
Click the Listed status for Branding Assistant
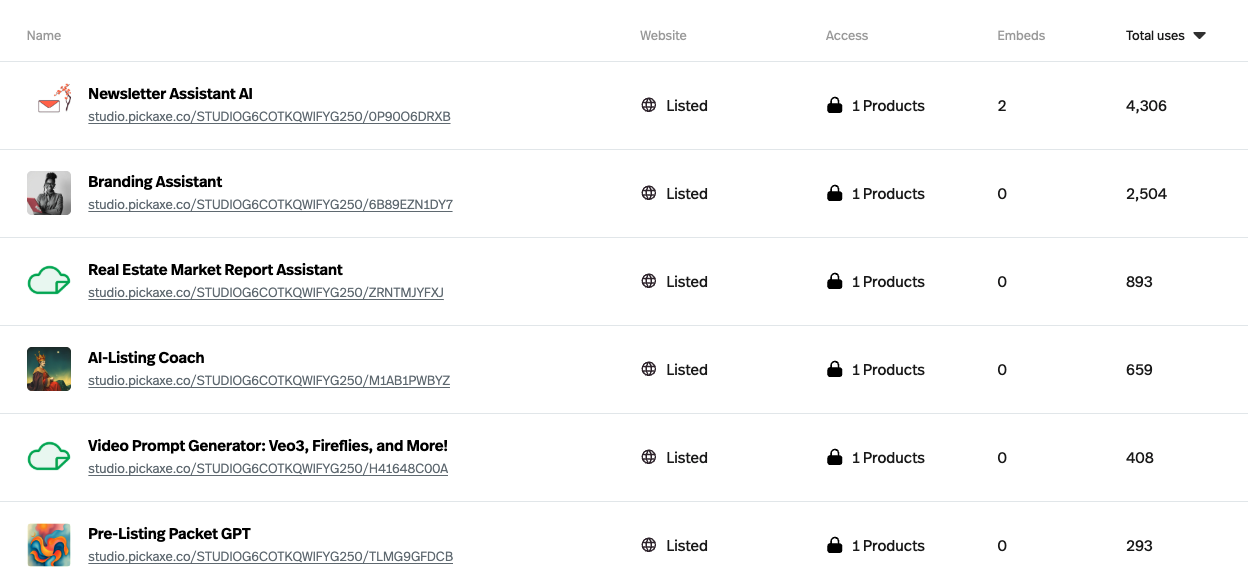pyautogui.click(x=687, y=193)
